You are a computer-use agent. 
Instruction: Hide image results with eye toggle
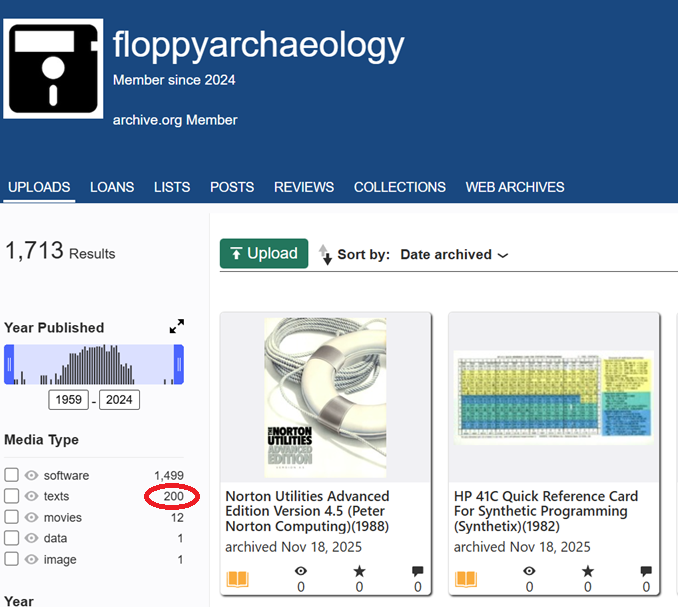(x=31, y=559)
